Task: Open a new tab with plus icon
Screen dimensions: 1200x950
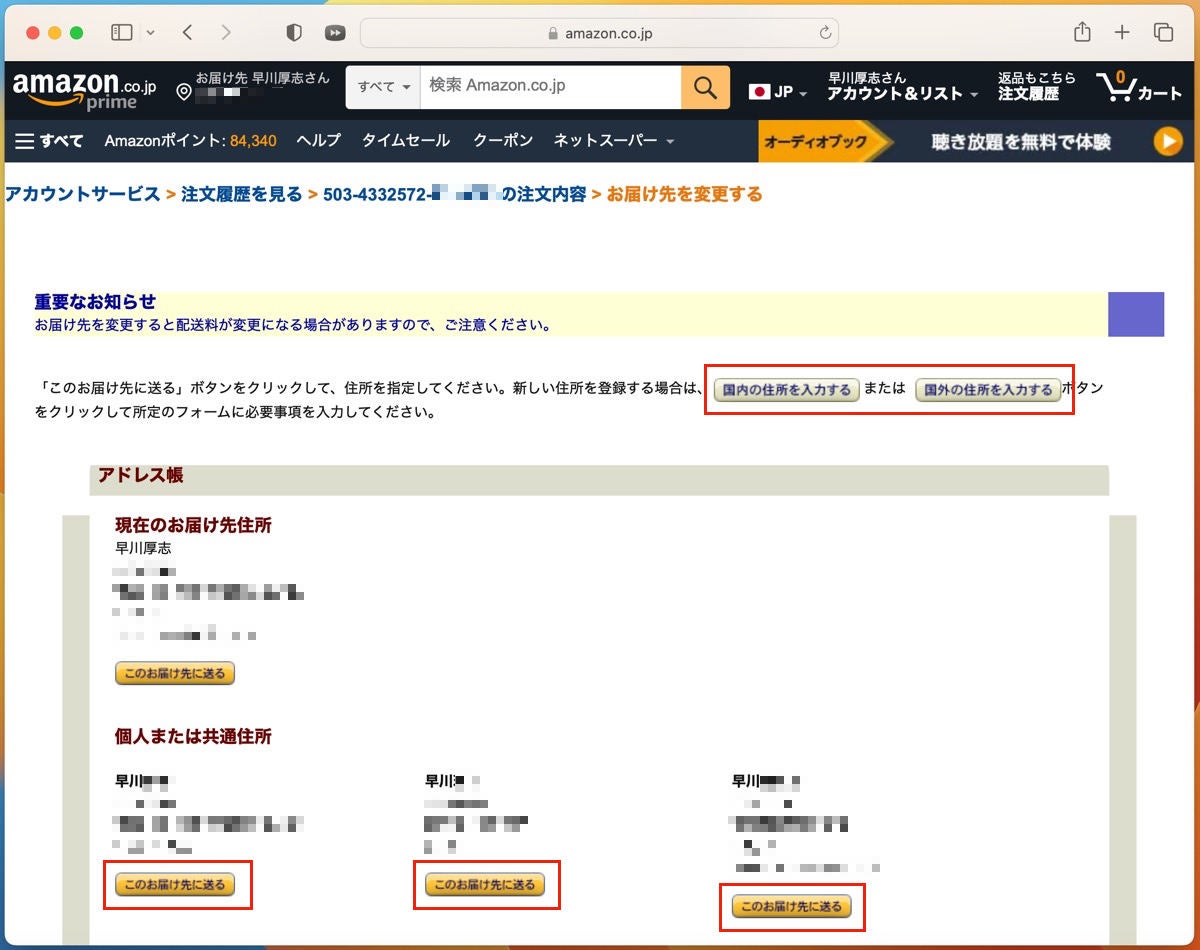Action: pos(1122,33)
